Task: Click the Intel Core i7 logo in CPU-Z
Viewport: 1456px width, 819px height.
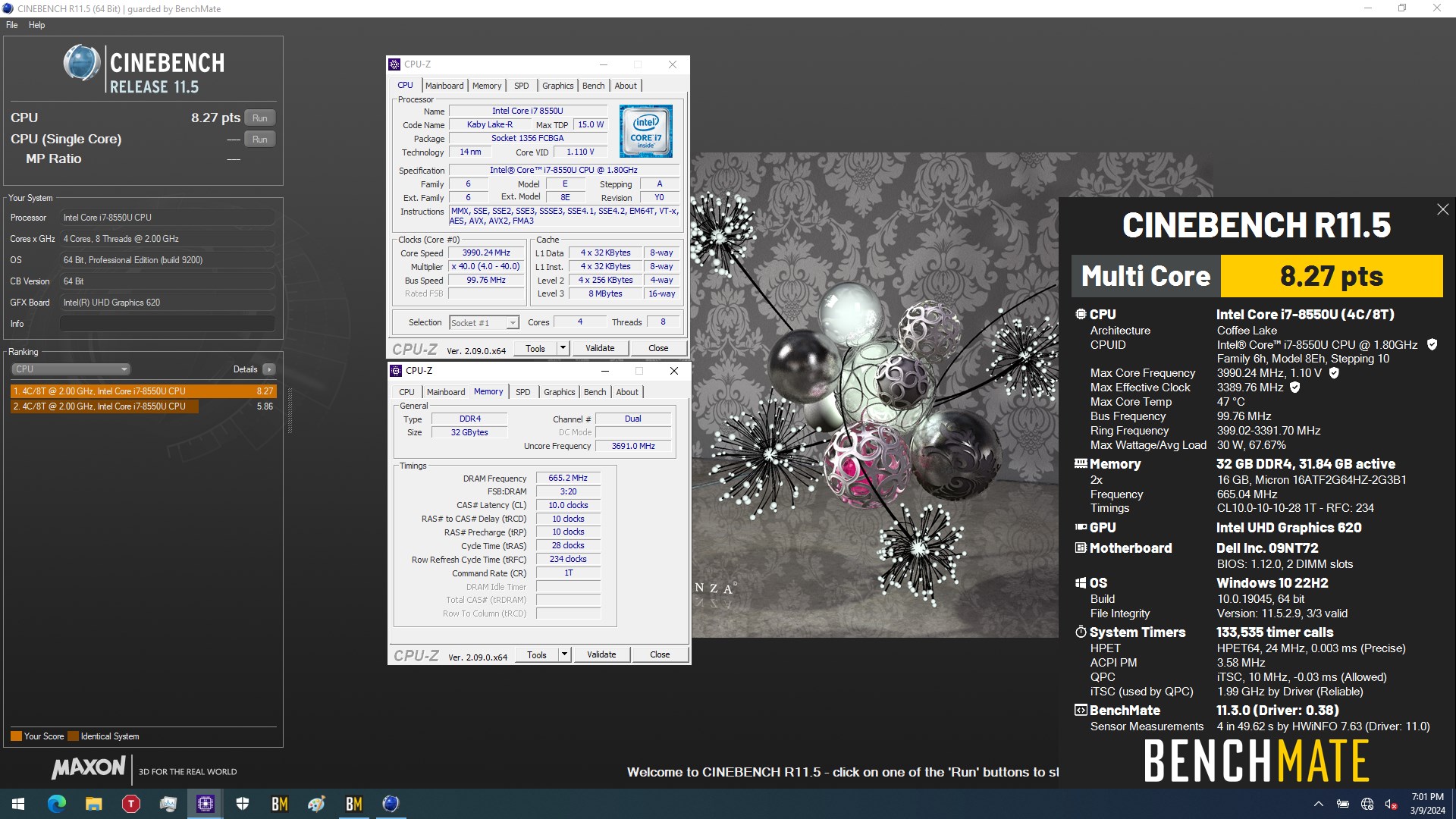Action: pyautogui.click(x=646, y=131)
